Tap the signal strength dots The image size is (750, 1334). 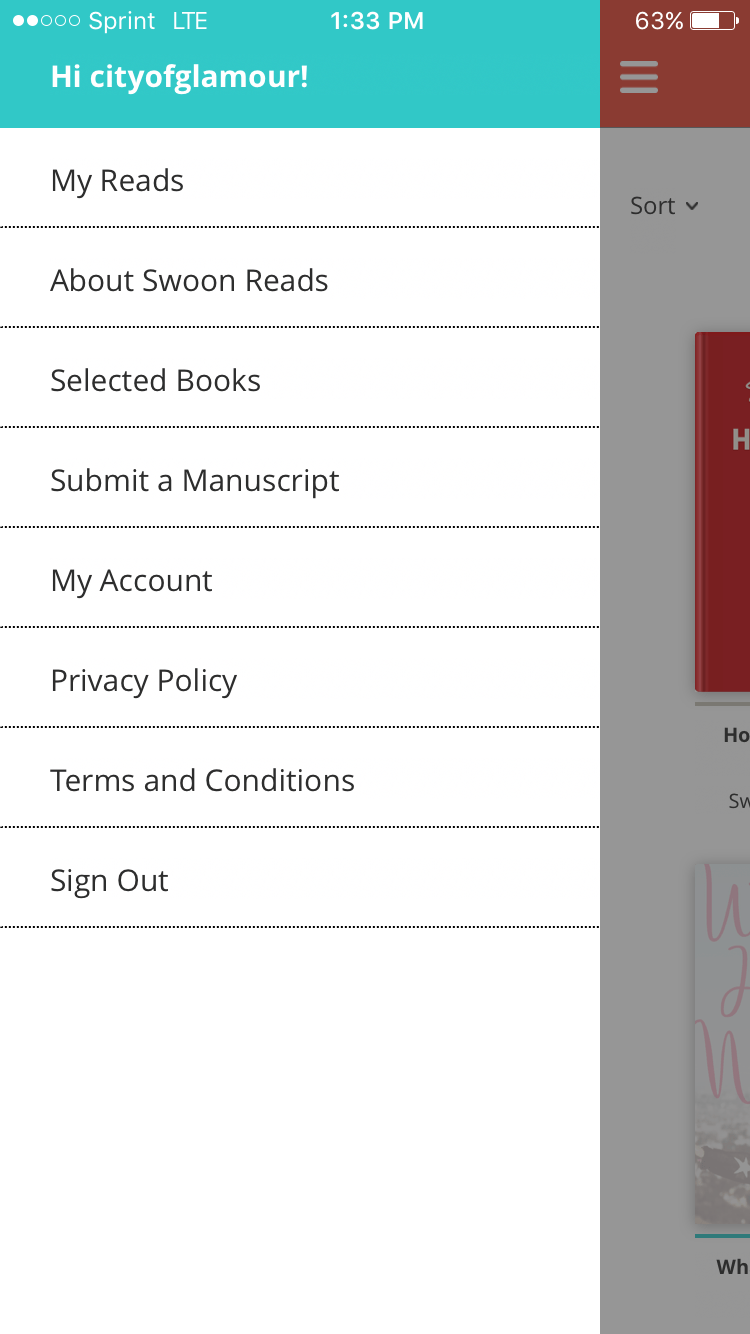pos(46,21)
